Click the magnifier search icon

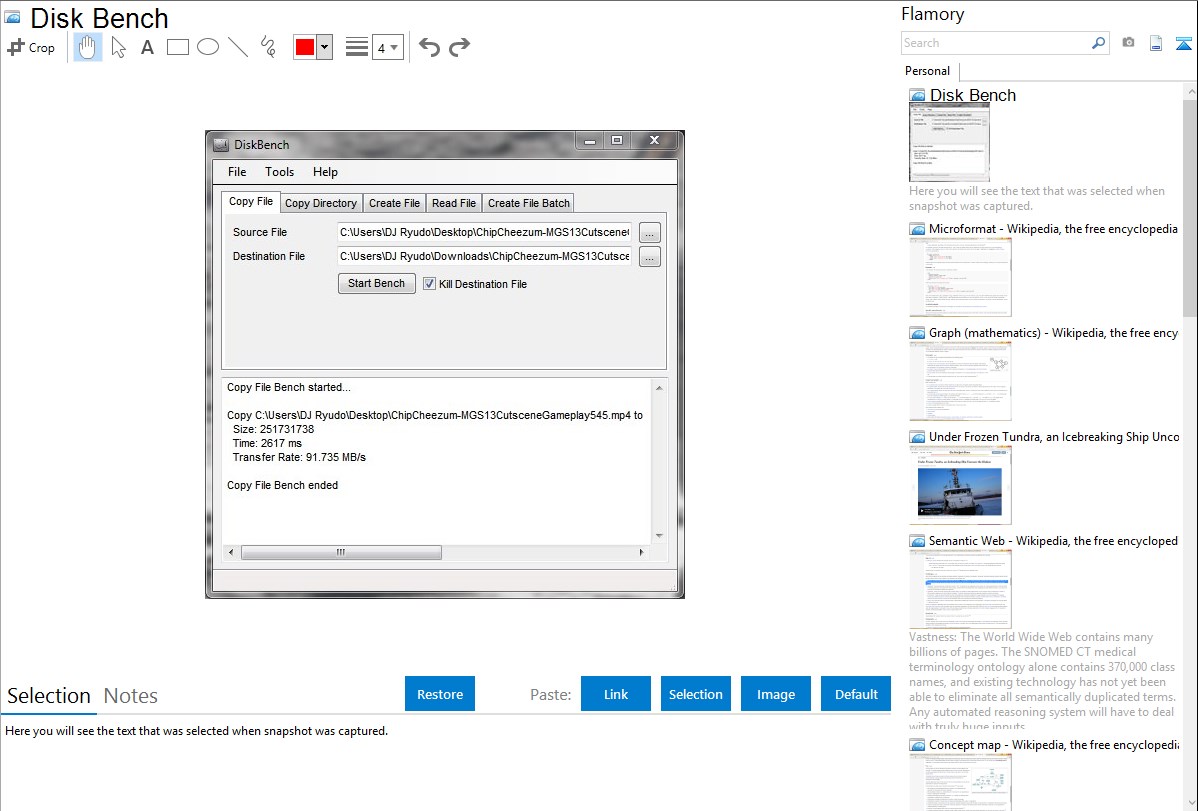(x=1099, y=43)
